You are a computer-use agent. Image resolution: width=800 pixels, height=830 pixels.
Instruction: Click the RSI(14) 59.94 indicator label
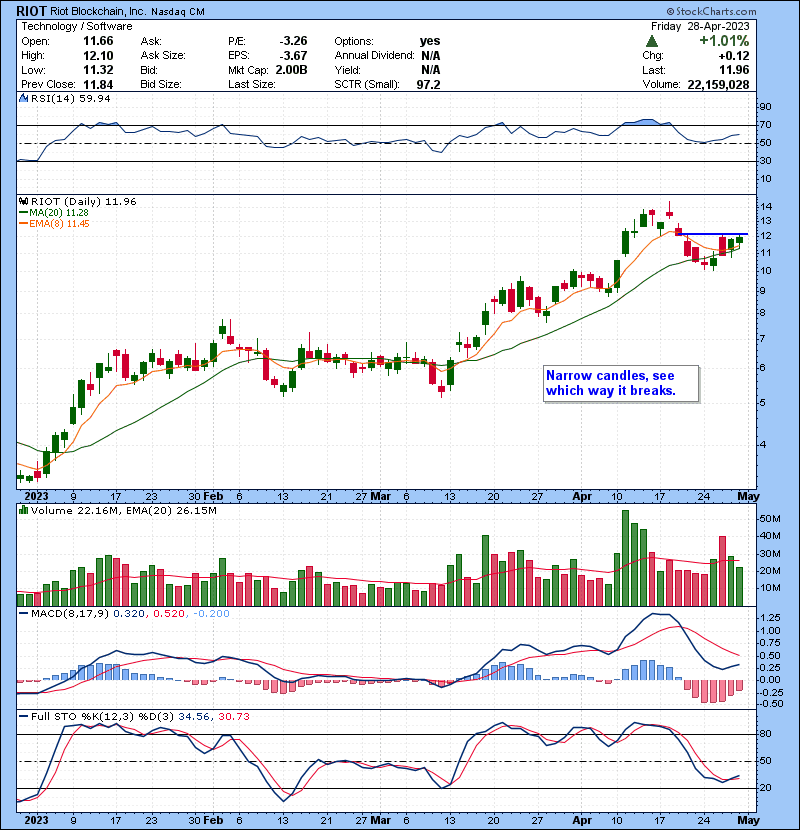(70, 98)
